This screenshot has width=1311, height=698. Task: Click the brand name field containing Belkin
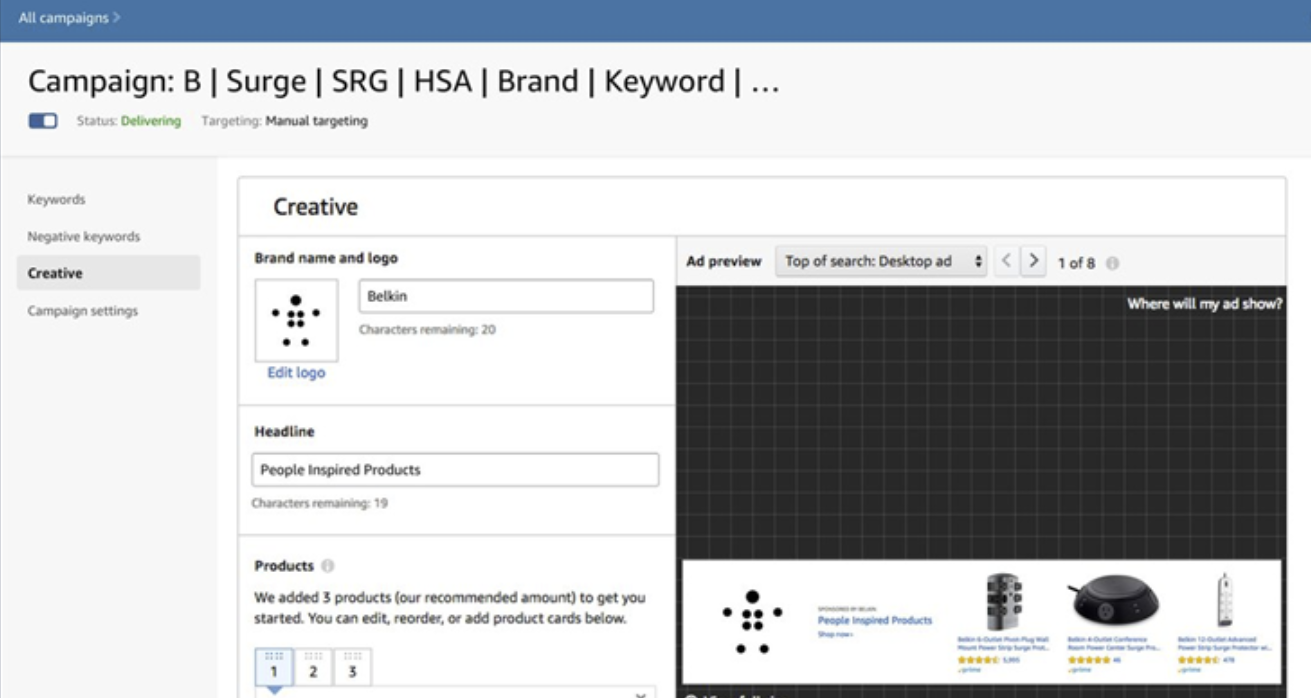click(x=506, y=297)
